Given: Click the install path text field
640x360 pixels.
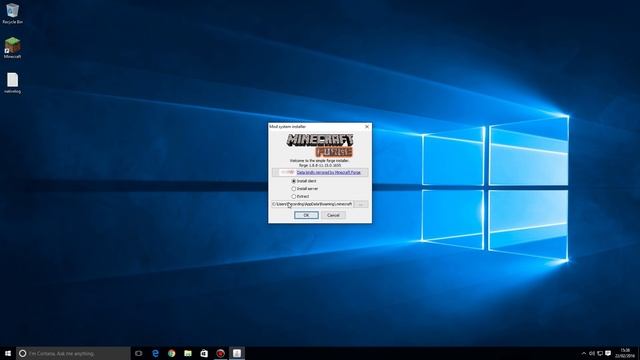Looking at the screenshot, I should [x=312, y=204].
